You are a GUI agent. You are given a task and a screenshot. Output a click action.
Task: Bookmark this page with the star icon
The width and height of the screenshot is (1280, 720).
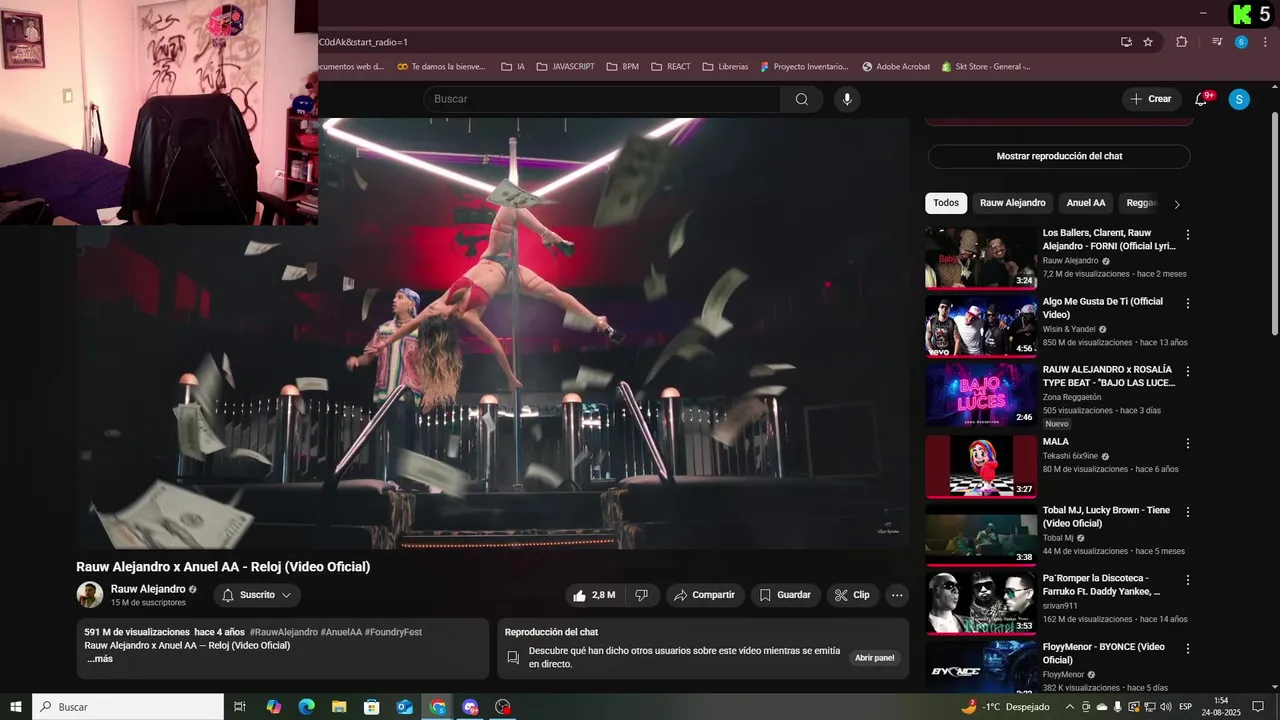(1148, 42)
